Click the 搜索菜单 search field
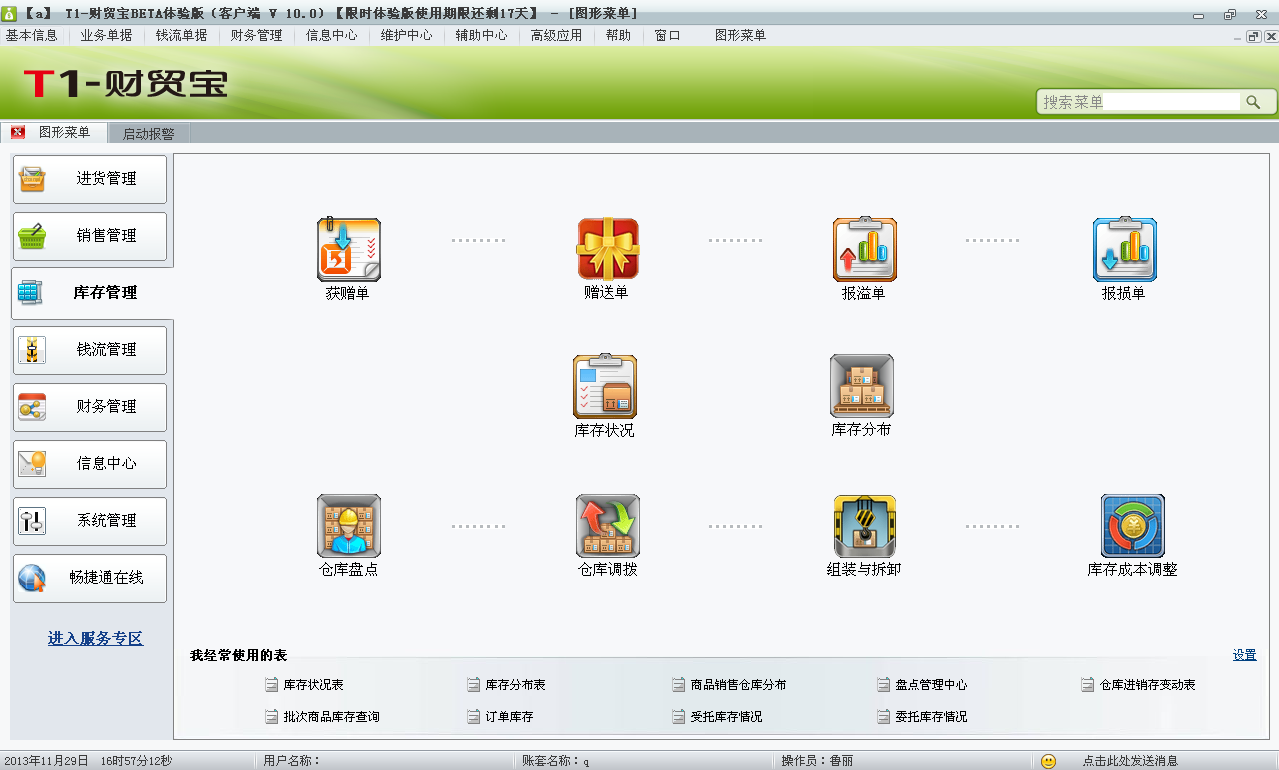The height and width of the screenshot is (770, 1279). 1138,102
